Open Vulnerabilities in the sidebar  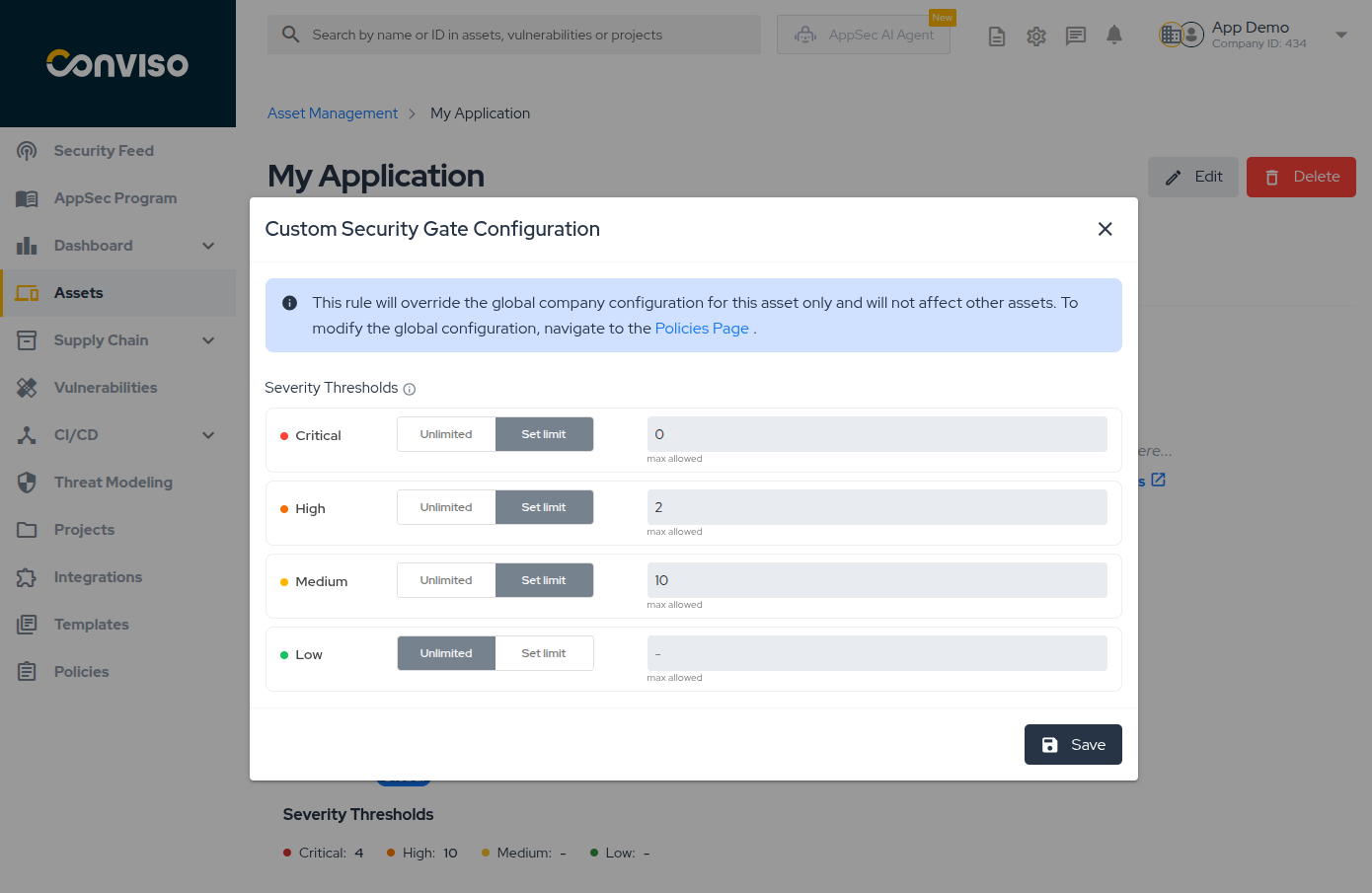pyautogui.click(x=106, y=388)
